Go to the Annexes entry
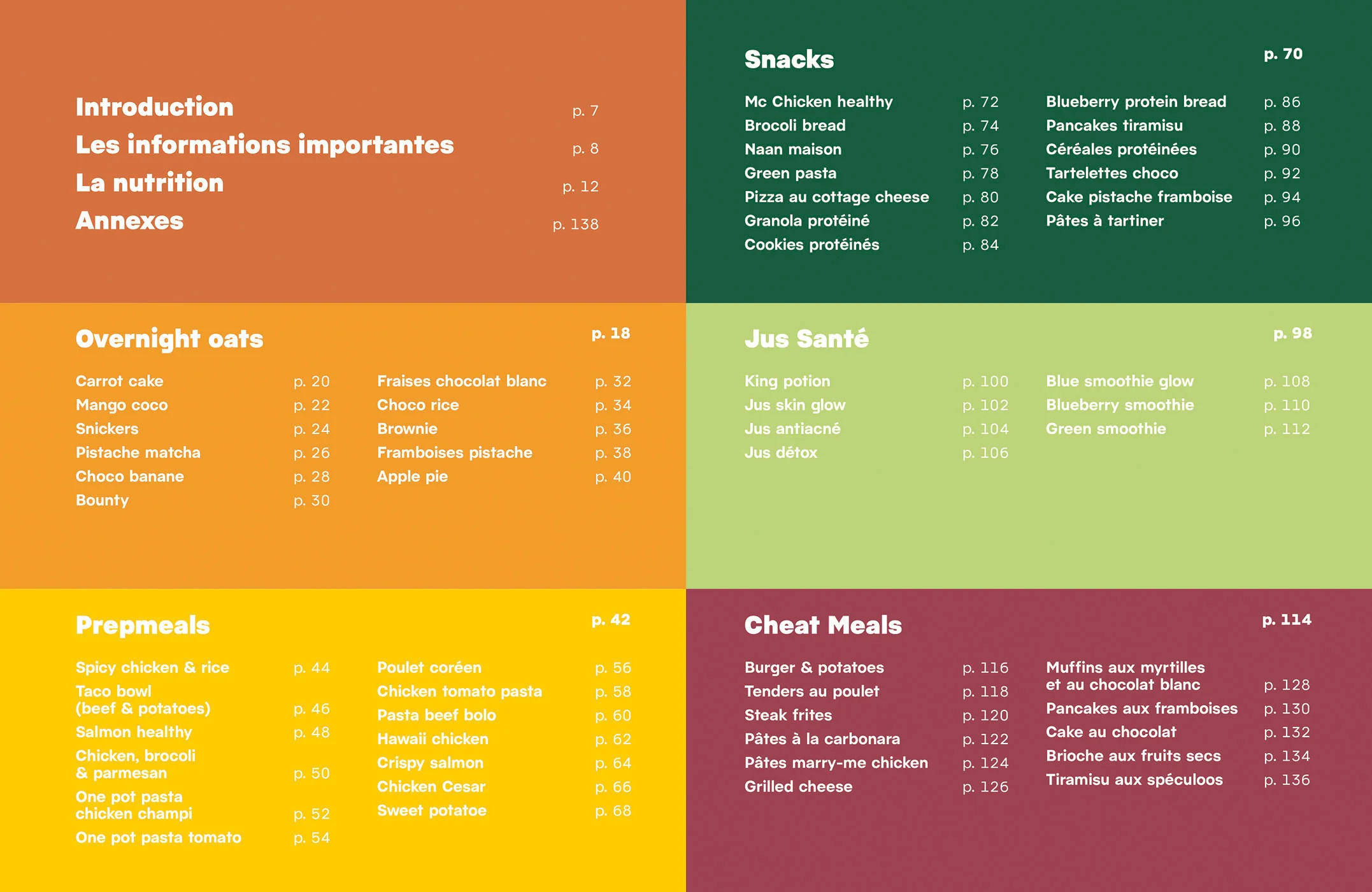 pyautogui.click(x=129, y=221)
